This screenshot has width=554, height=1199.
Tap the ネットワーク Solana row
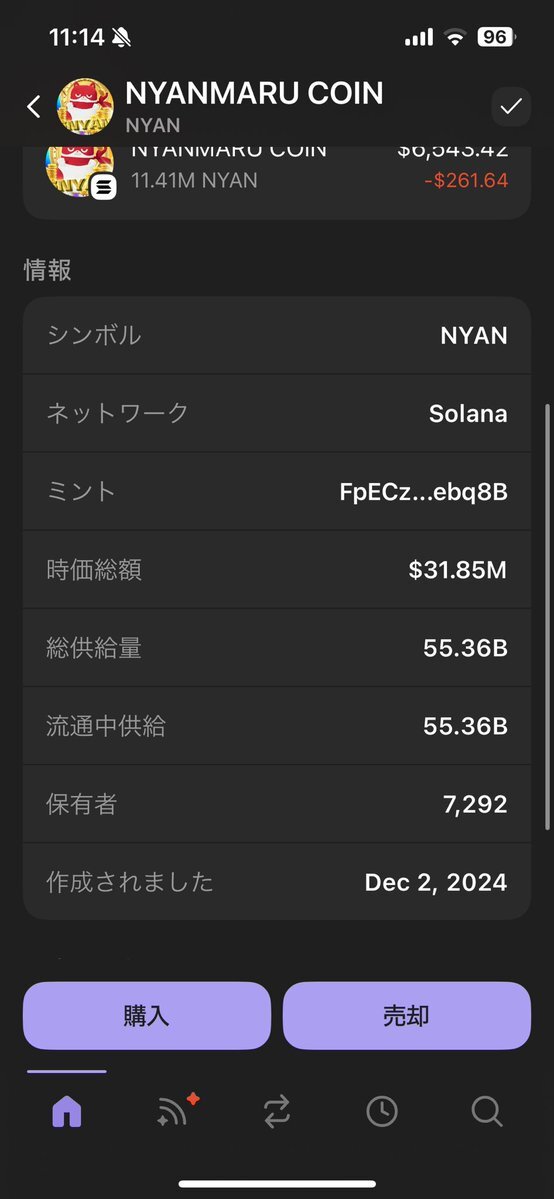coord(277,414)
